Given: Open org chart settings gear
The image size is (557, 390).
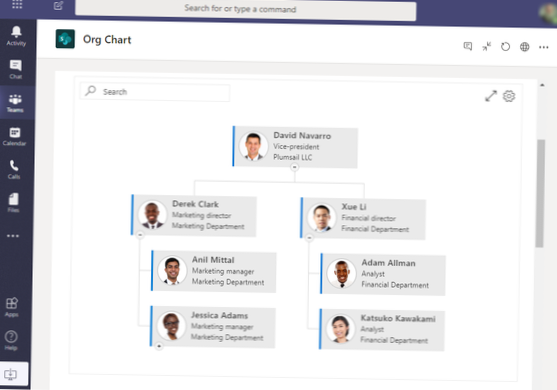Looking at the screenshot, I should [509, 96].
